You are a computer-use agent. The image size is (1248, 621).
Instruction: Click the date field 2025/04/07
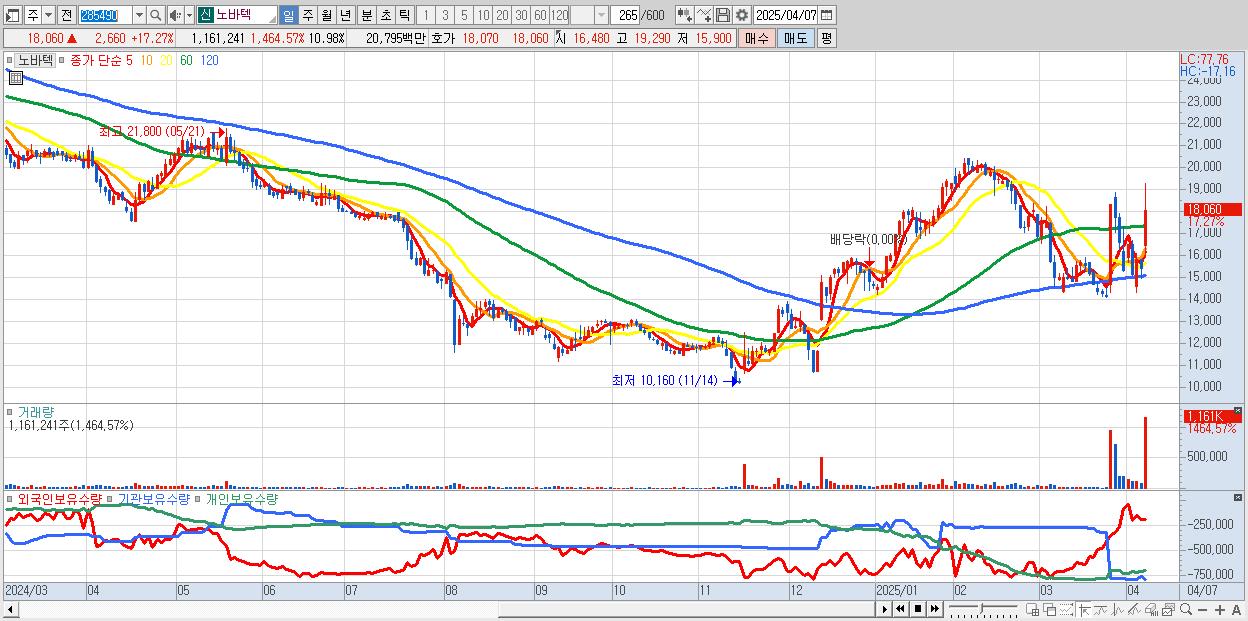click(x=785, y=15)
